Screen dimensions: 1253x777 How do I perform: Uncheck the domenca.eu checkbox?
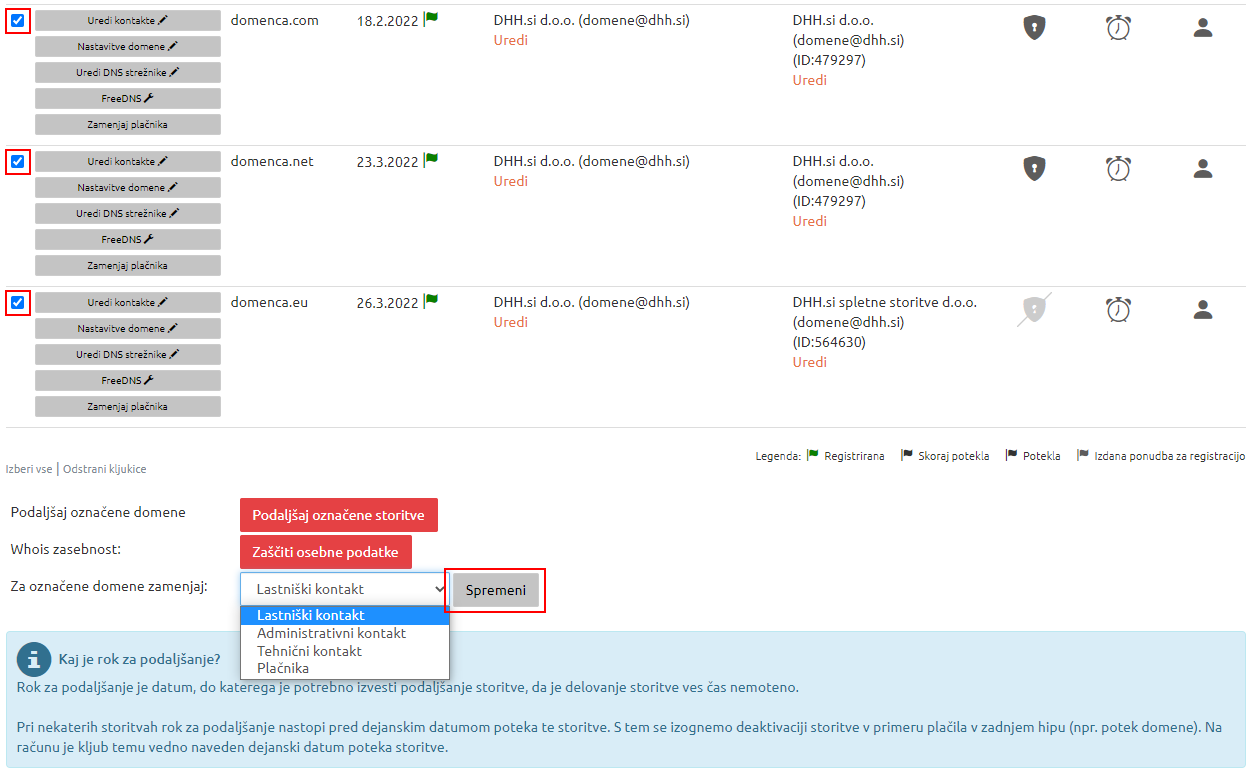tap(18, 302)
